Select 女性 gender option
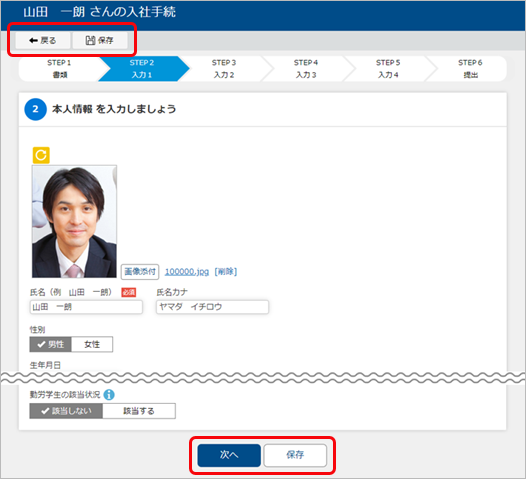This screenshot has height=479, width=526. (92, 344)
